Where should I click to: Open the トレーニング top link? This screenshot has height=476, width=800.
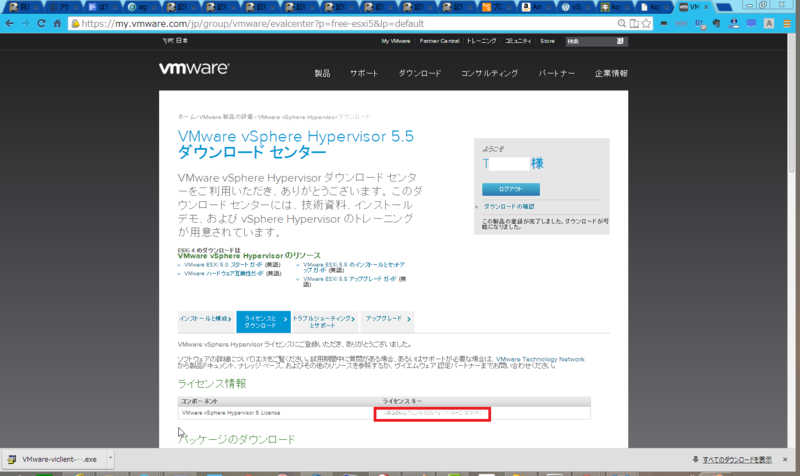482,41
